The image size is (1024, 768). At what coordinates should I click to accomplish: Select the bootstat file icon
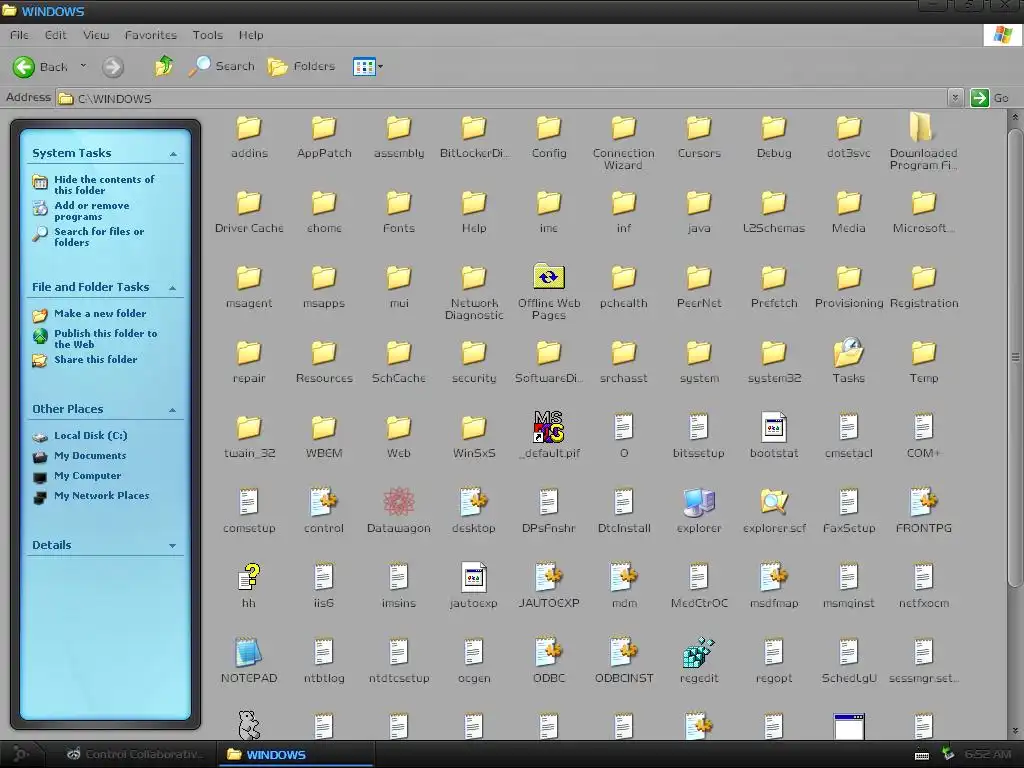point(774,435)
